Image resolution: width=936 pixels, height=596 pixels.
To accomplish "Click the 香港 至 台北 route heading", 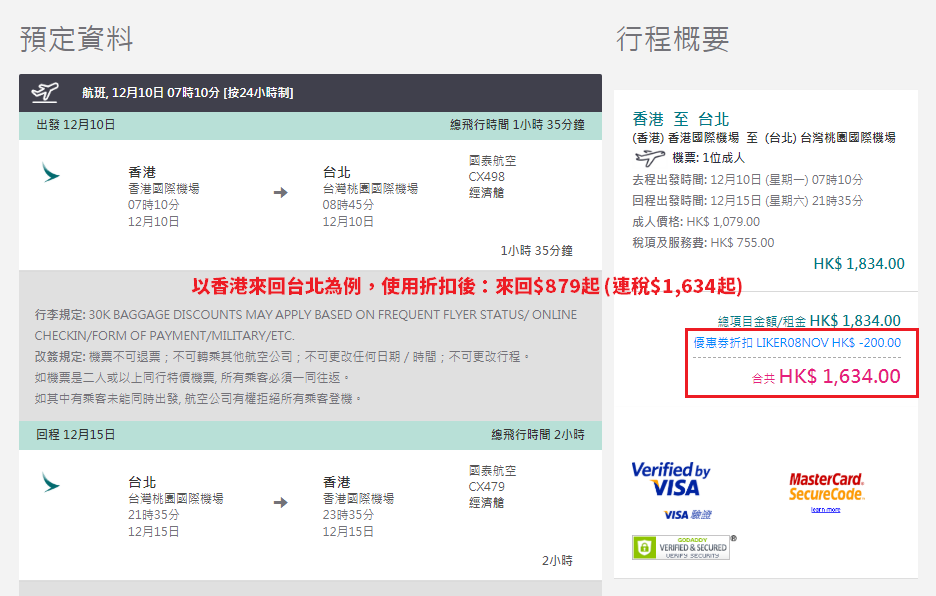I will tap(681, 119).
